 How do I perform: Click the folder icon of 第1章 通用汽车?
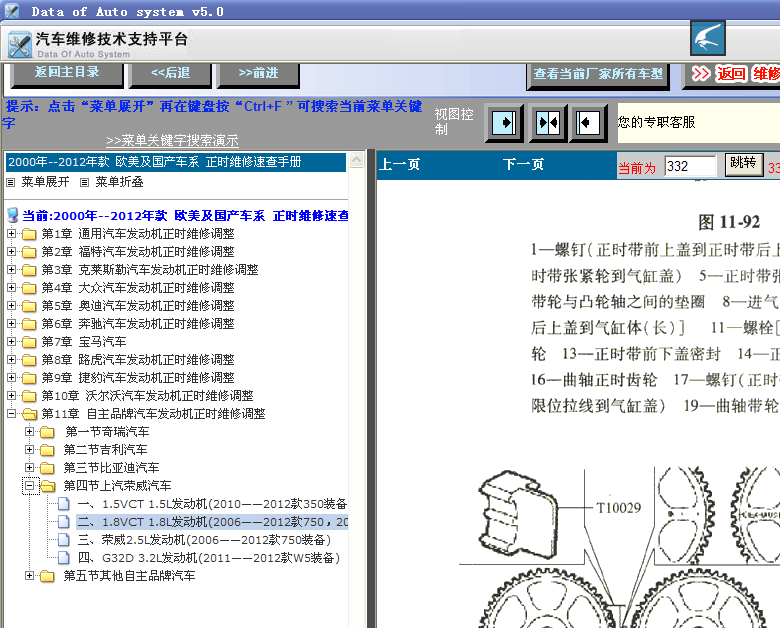(x=29, y=234)
